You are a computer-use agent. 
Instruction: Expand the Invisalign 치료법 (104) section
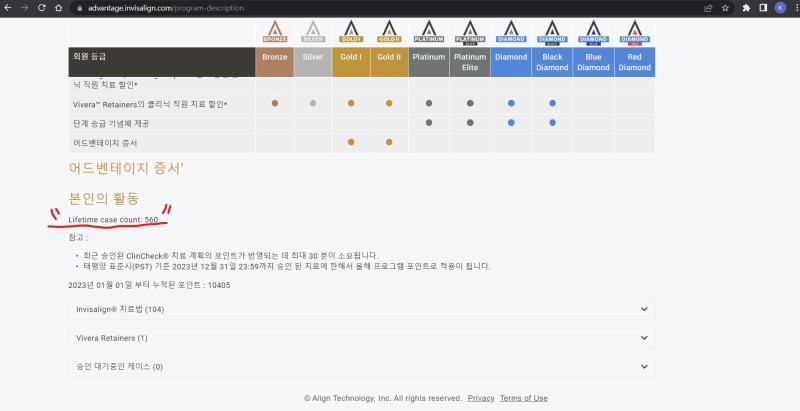click(362, 309)
